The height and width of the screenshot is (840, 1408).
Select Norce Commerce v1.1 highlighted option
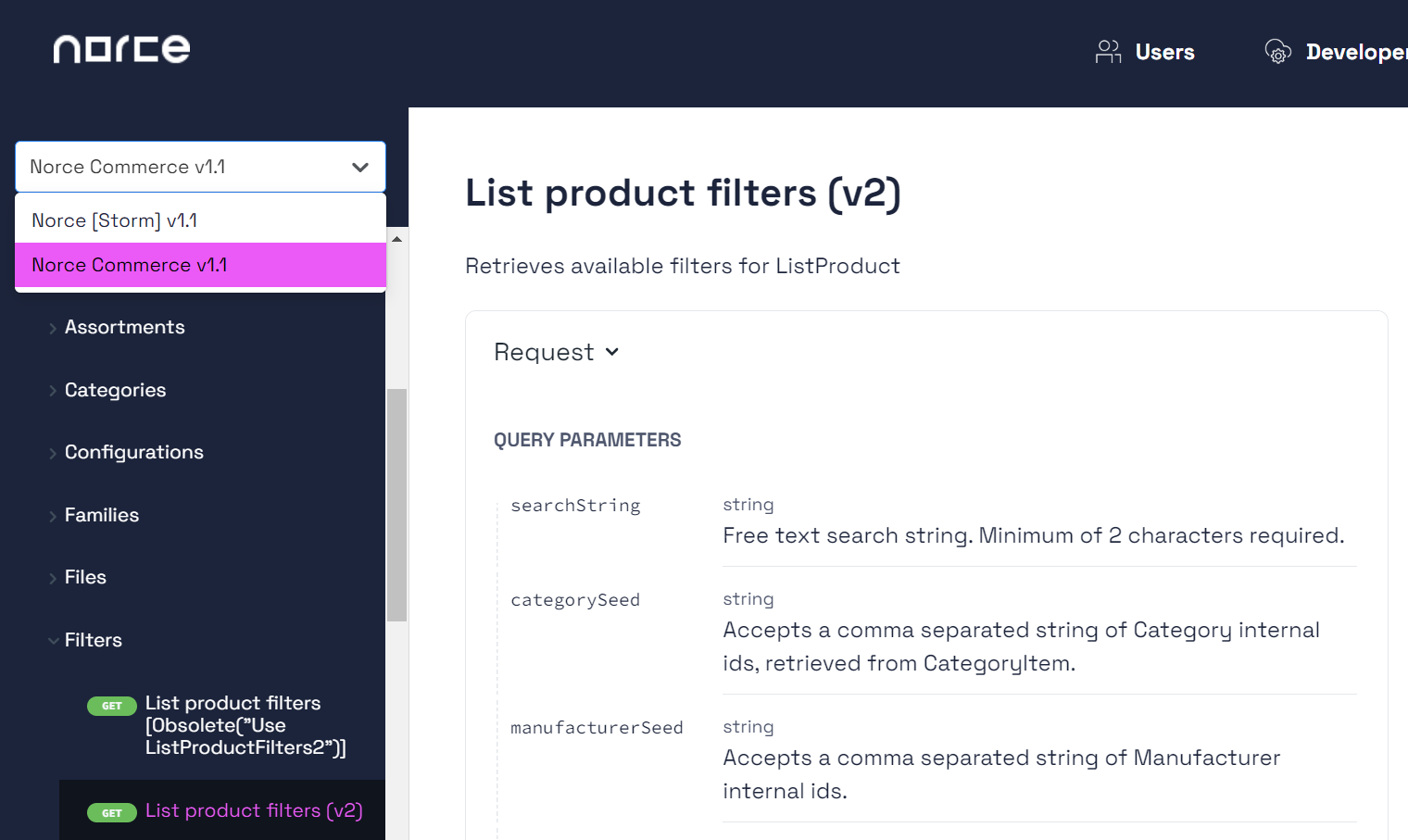pyautogui.click(x=200, y=265)
